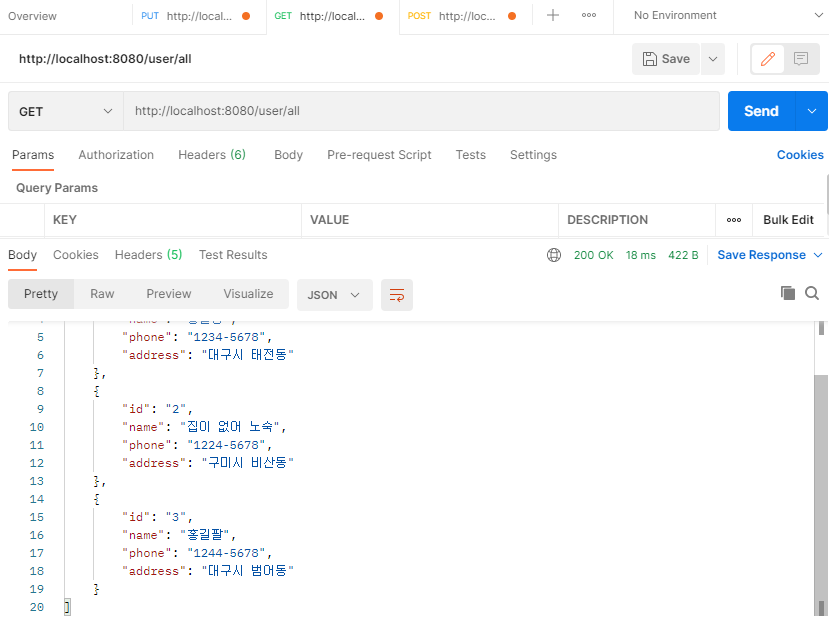Image resolution: width=829 pixels, height=622 pixels.
Task: Click the pencil edit icon
Action: (768, 59)
